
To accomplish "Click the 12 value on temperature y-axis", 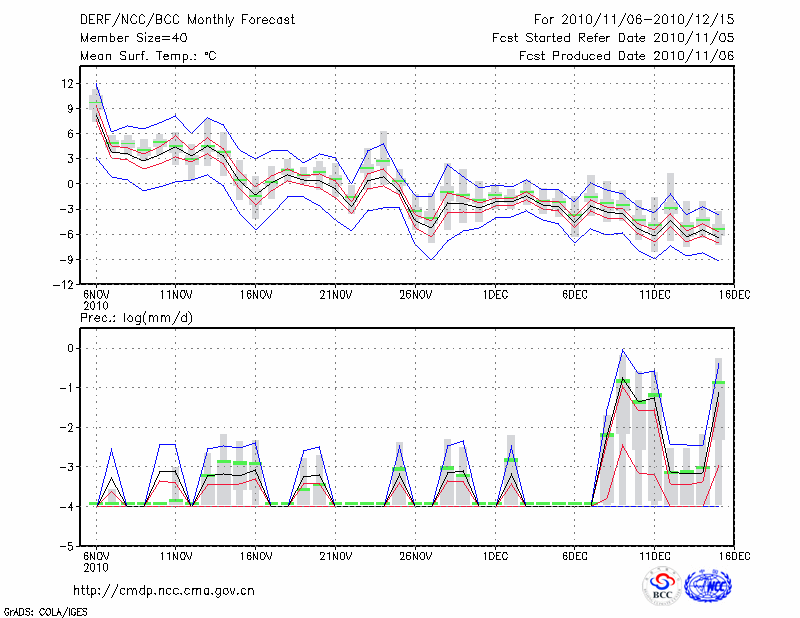I will click(67, 83).
